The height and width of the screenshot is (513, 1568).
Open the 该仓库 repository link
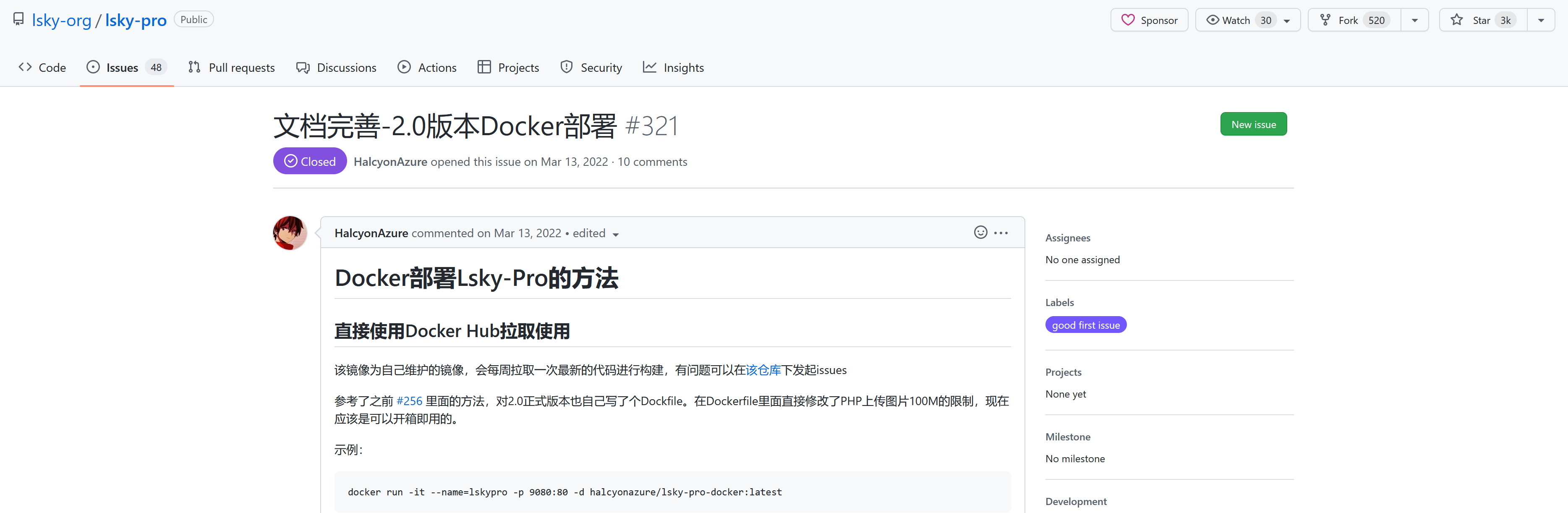pos(763,370)
